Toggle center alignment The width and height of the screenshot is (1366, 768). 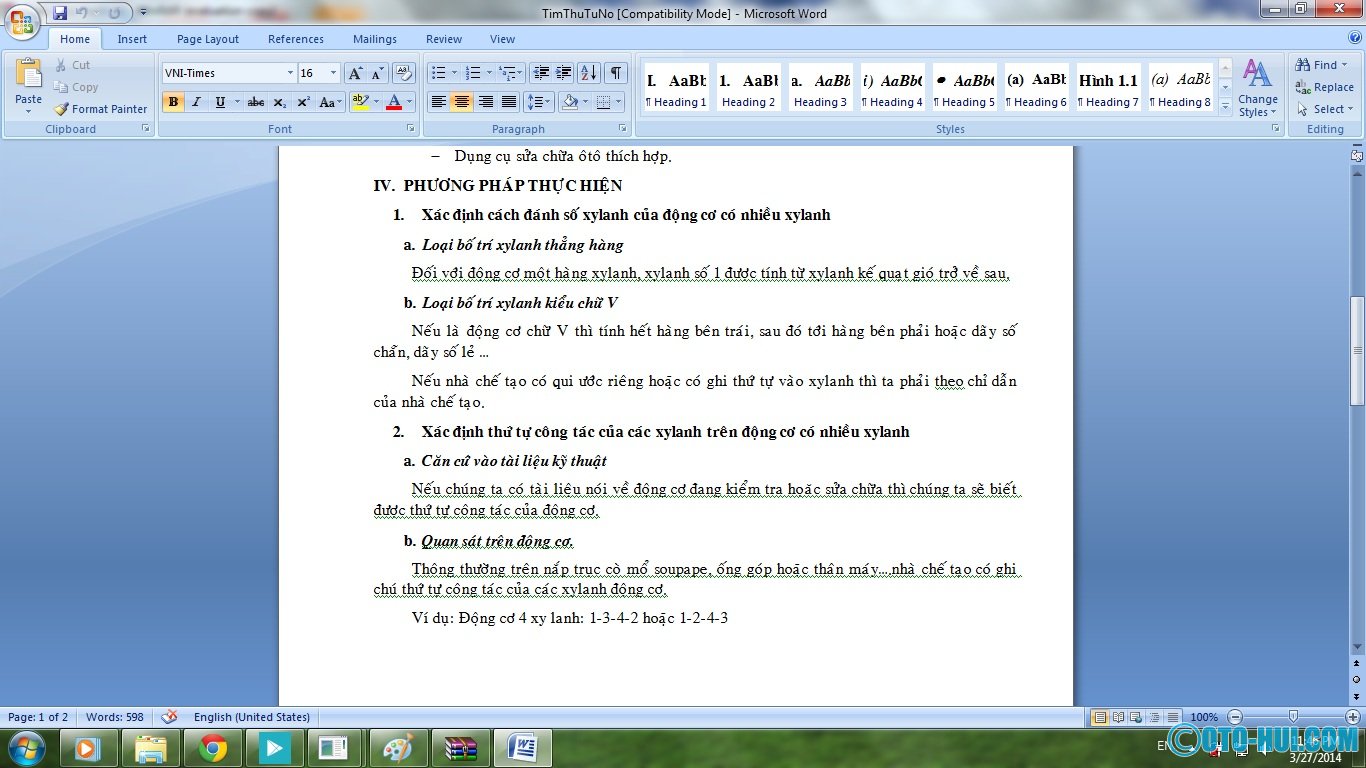click(461, 102)
